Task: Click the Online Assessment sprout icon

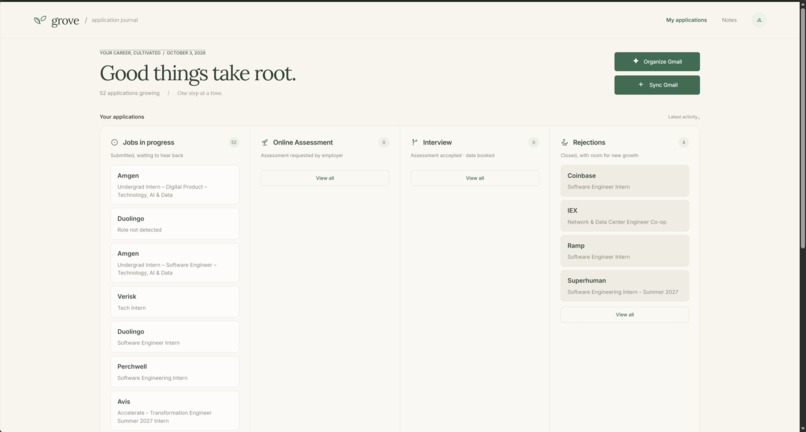Action: [265, 142]
